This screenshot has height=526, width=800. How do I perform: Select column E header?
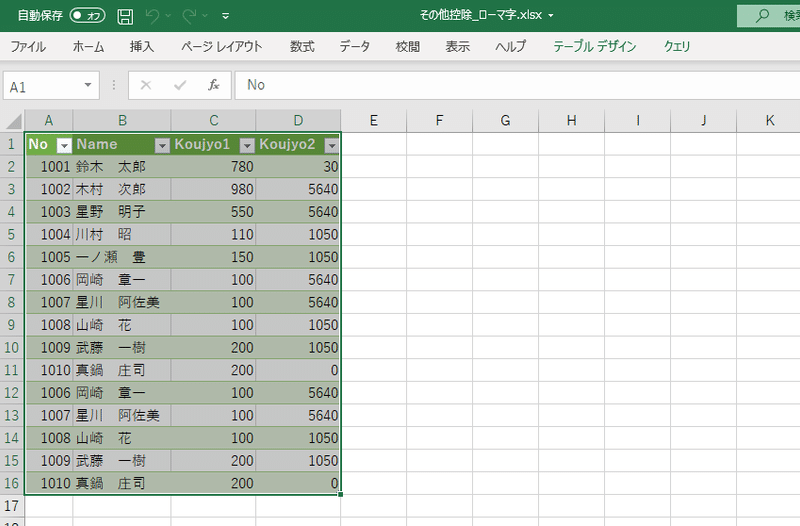pyautogui.click(x=373, y=121)
